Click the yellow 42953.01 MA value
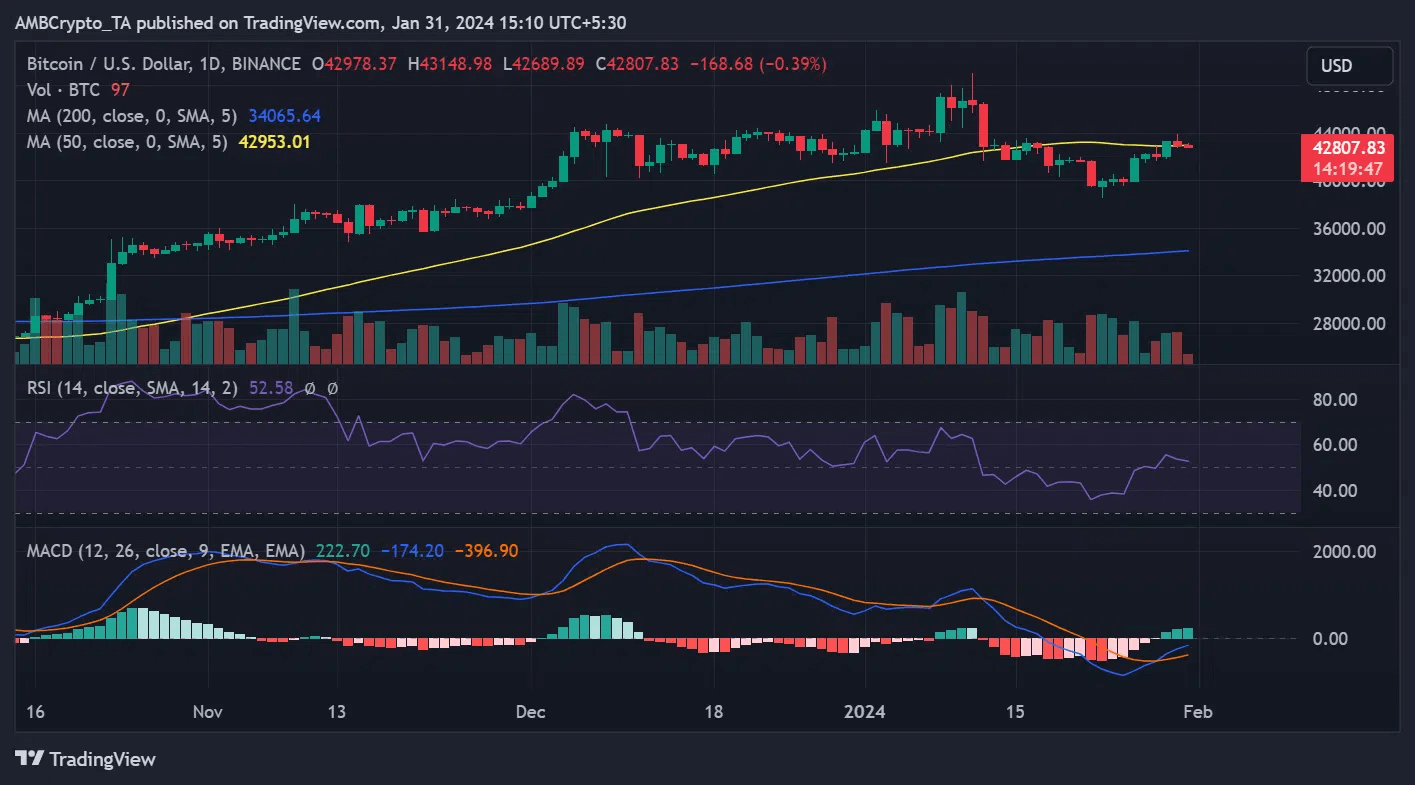This screenshot has width=1415, height=785. click(274, 142)
